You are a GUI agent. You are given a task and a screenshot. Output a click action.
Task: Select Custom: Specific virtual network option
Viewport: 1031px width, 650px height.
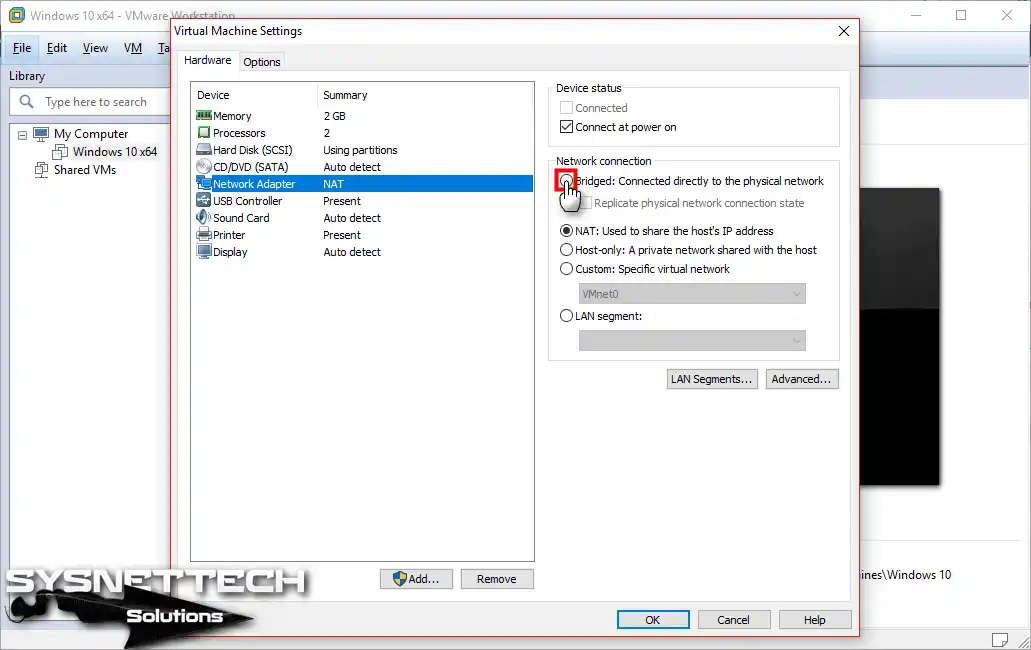point(566,269)
